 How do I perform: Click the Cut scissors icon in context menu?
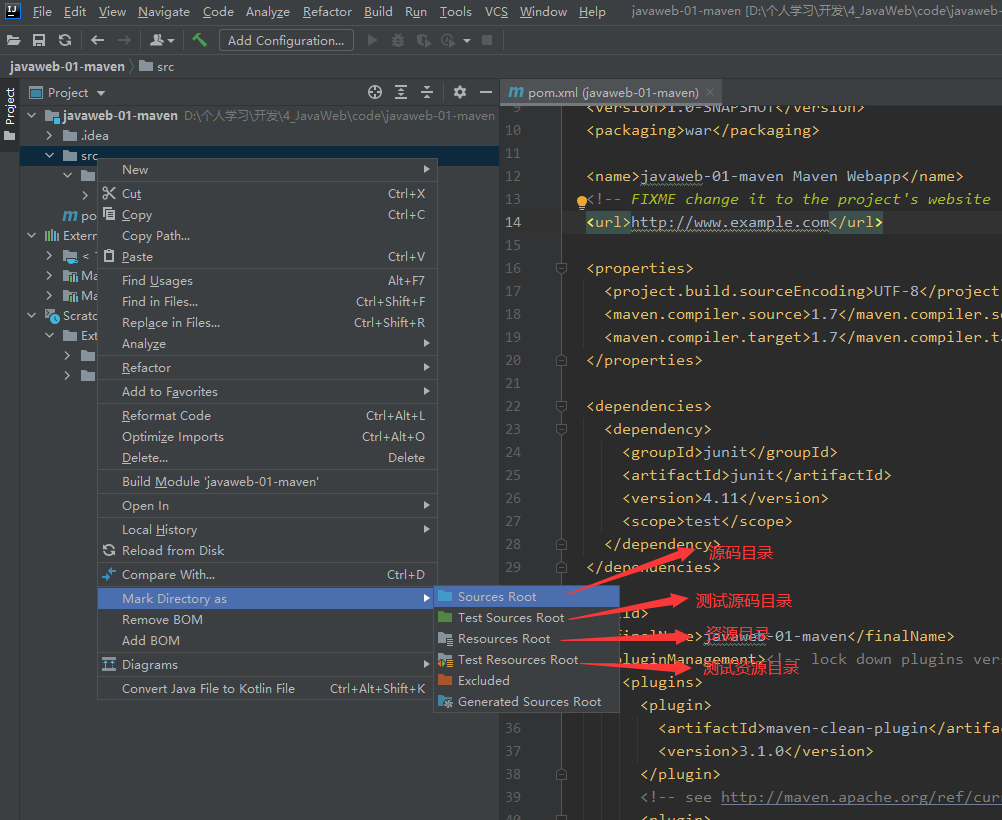[x=109, y=193]
